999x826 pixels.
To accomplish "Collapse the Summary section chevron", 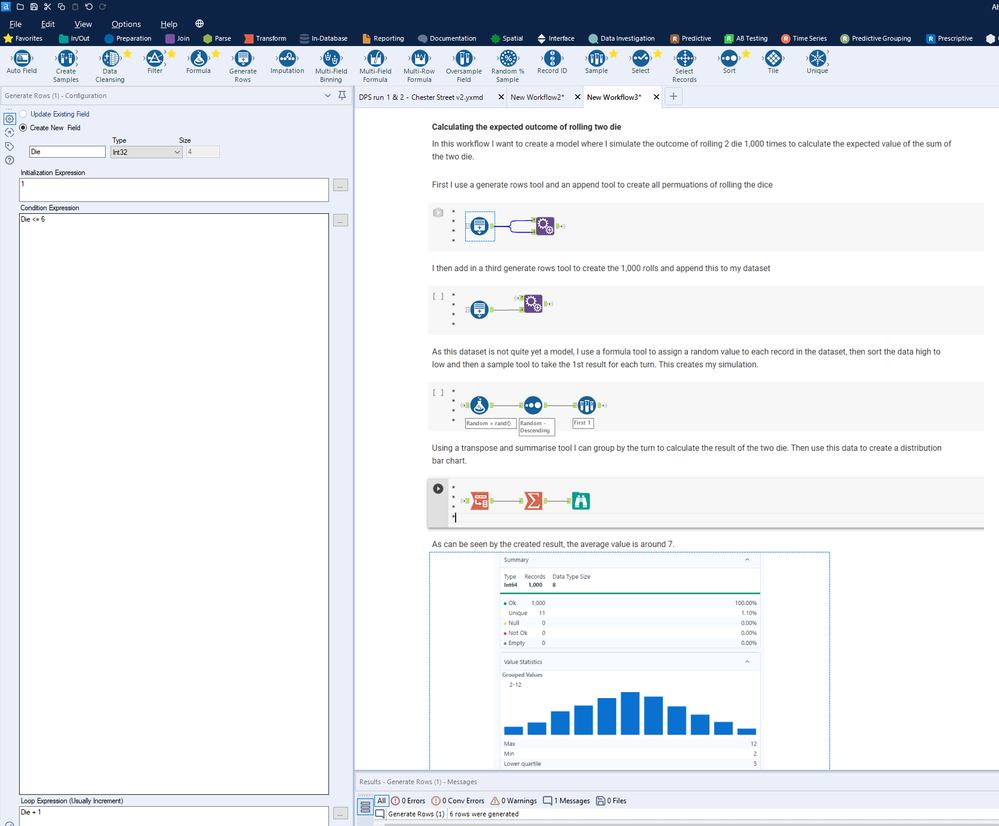I will point(747,560).
